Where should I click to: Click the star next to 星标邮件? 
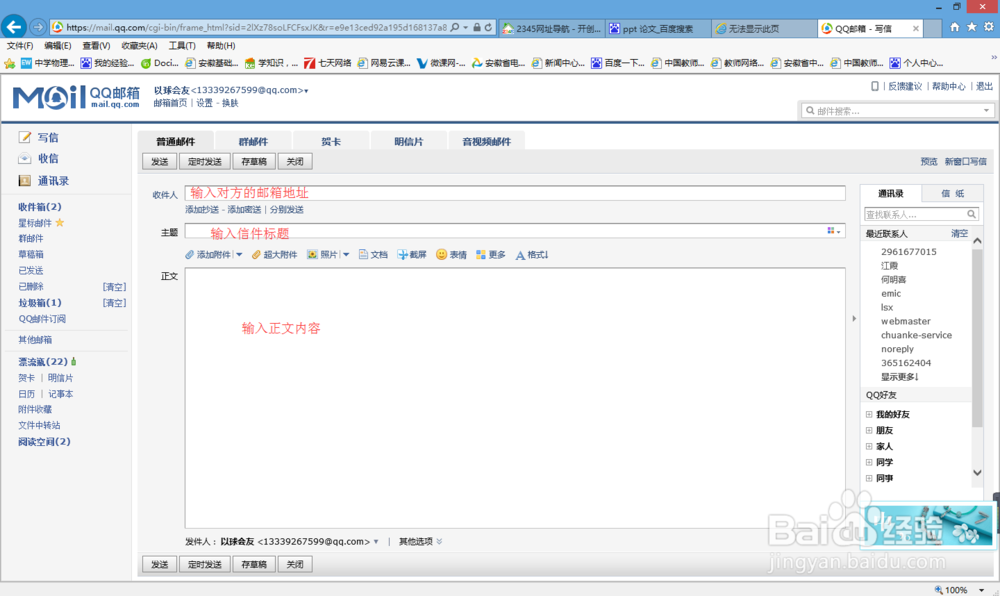pyautogui.click(x=60, y=222)
